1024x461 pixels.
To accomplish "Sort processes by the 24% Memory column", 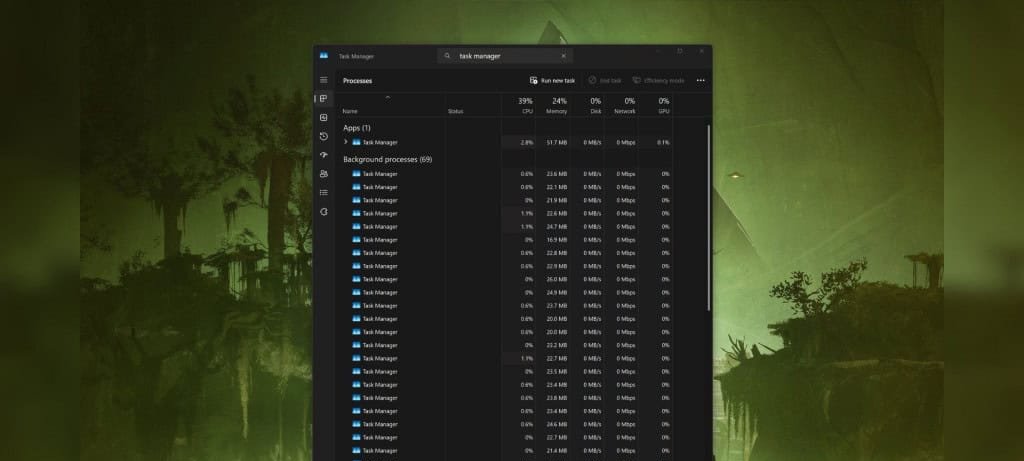I will (552, 105).
